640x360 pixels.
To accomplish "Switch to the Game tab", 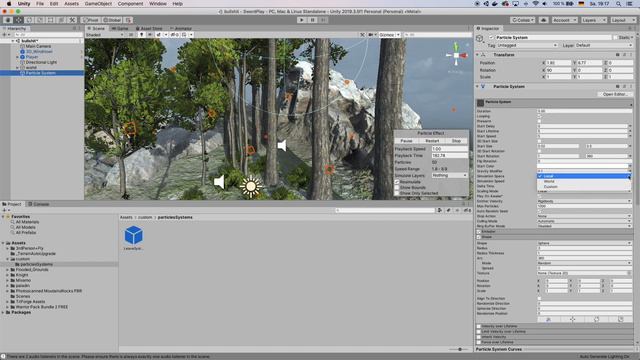I will tap(120, 29).
